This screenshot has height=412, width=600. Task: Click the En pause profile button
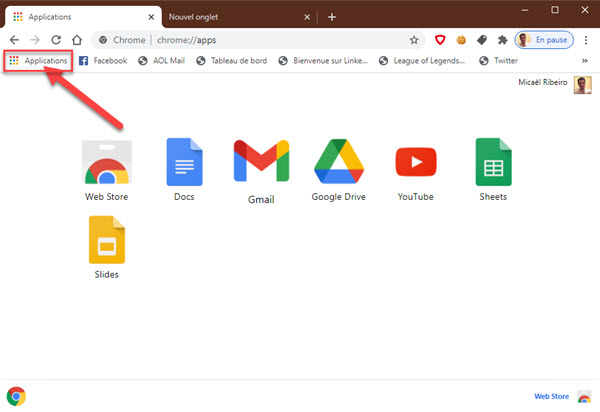544,40
